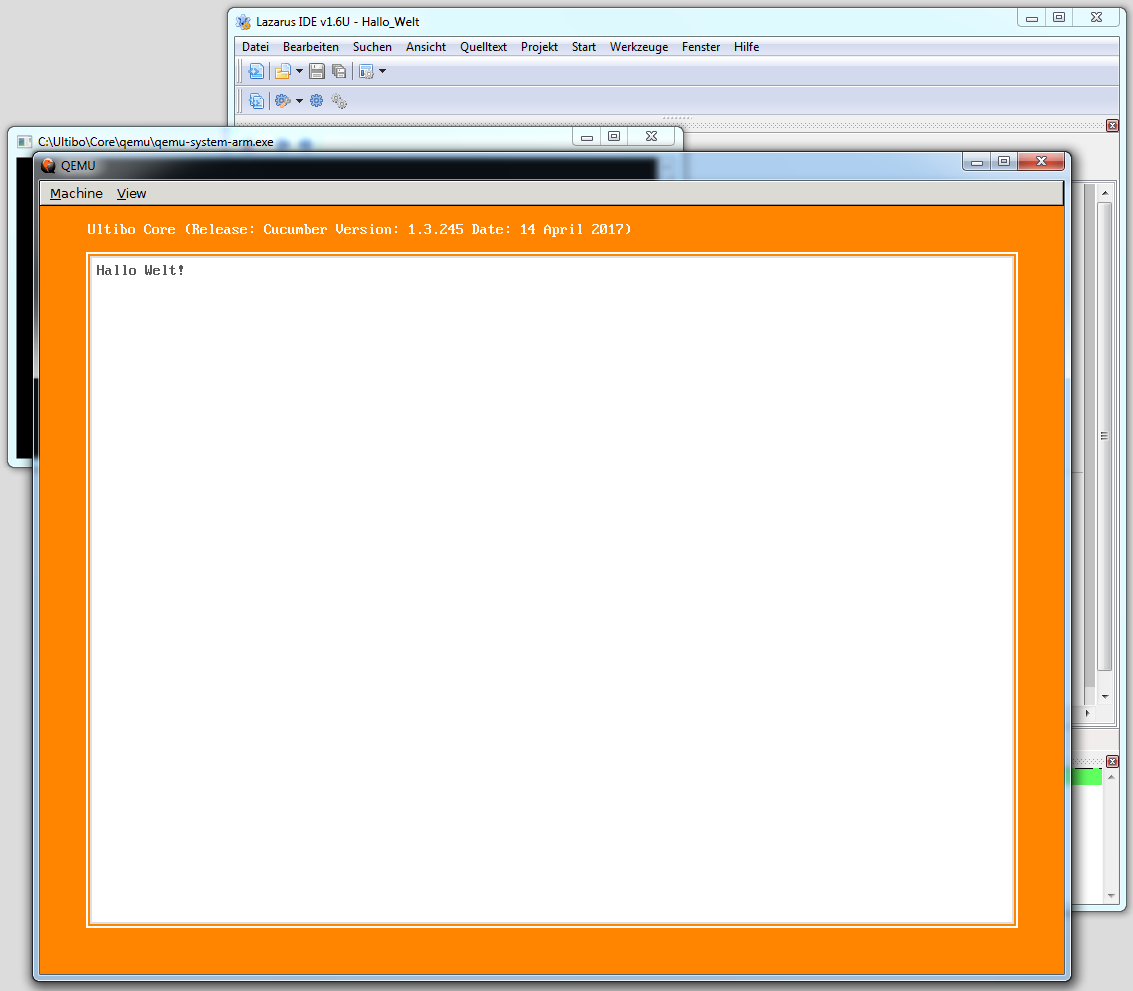The width and height of the screenshot is (1133, 991).
Task: Open the Machine menu in QEMU
Action: point(76,193)
